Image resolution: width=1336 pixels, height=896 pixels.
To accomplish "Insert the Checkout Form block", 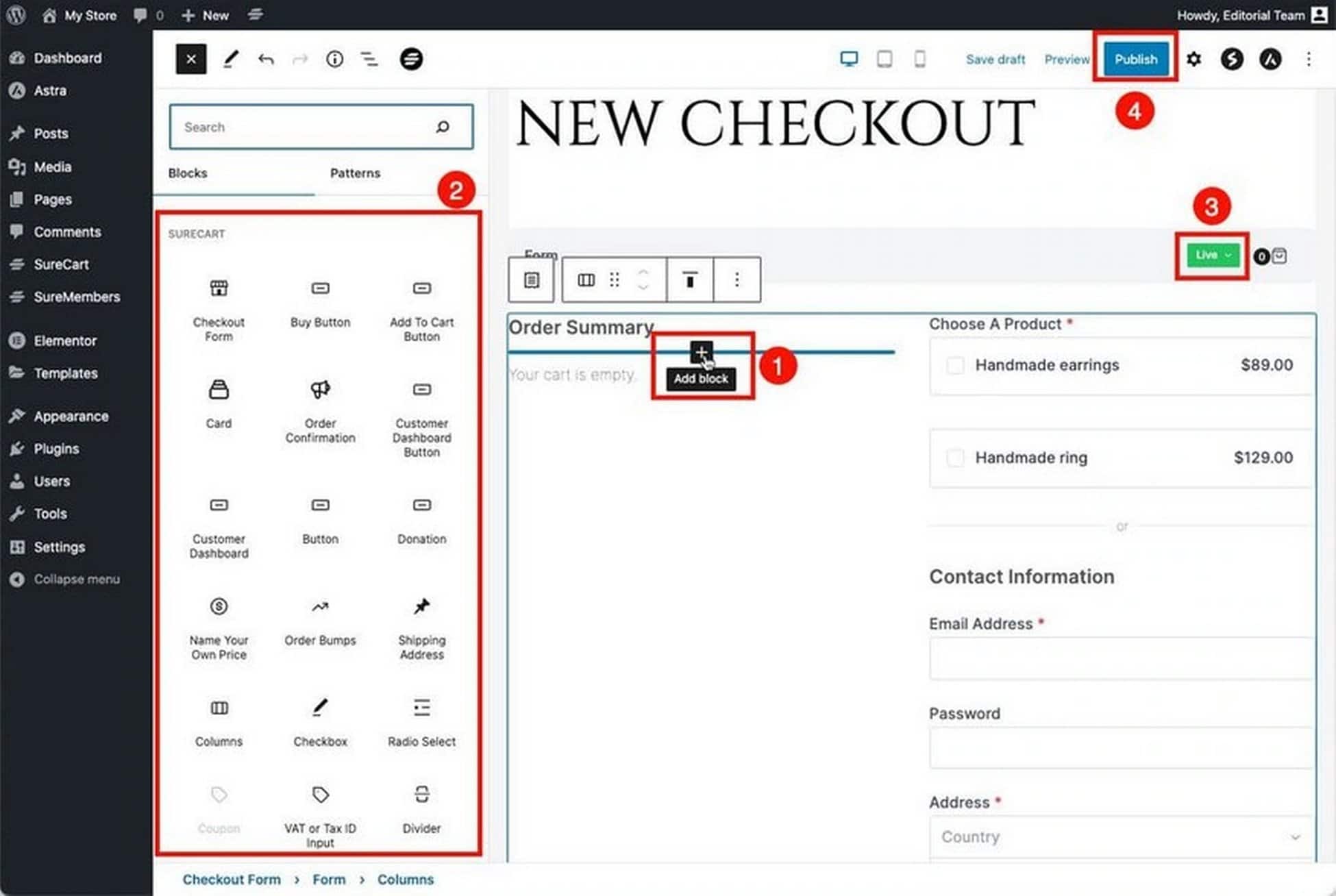I will pos(219,310).
